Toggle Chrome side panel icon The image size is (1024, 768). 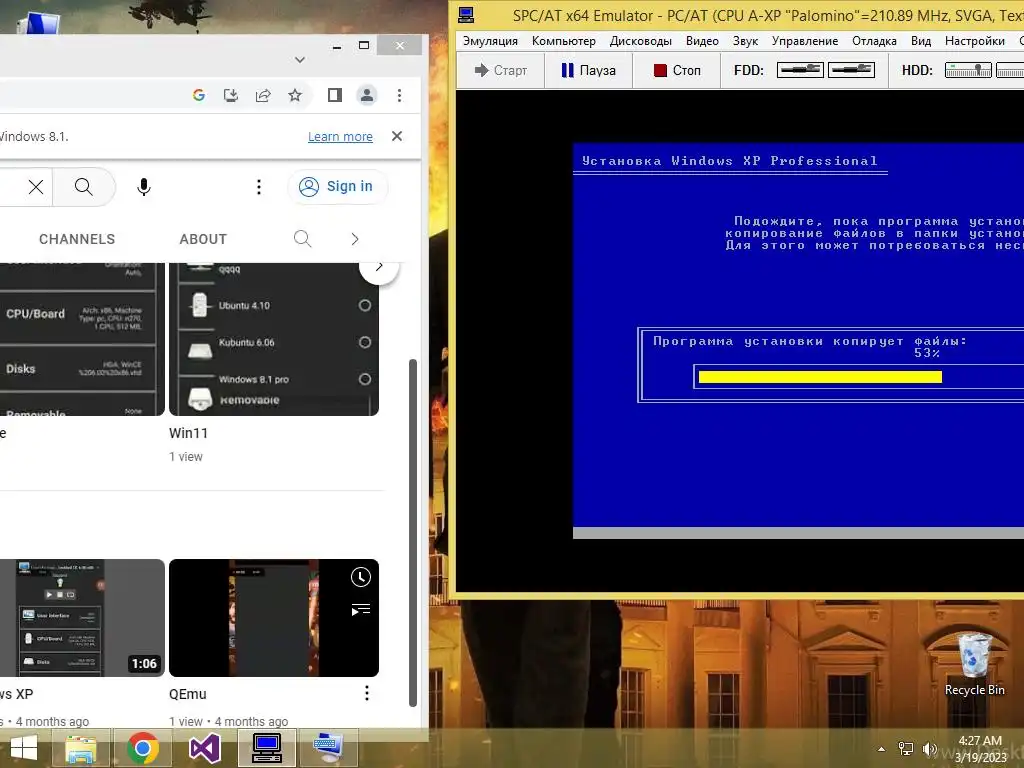(334, 95)
